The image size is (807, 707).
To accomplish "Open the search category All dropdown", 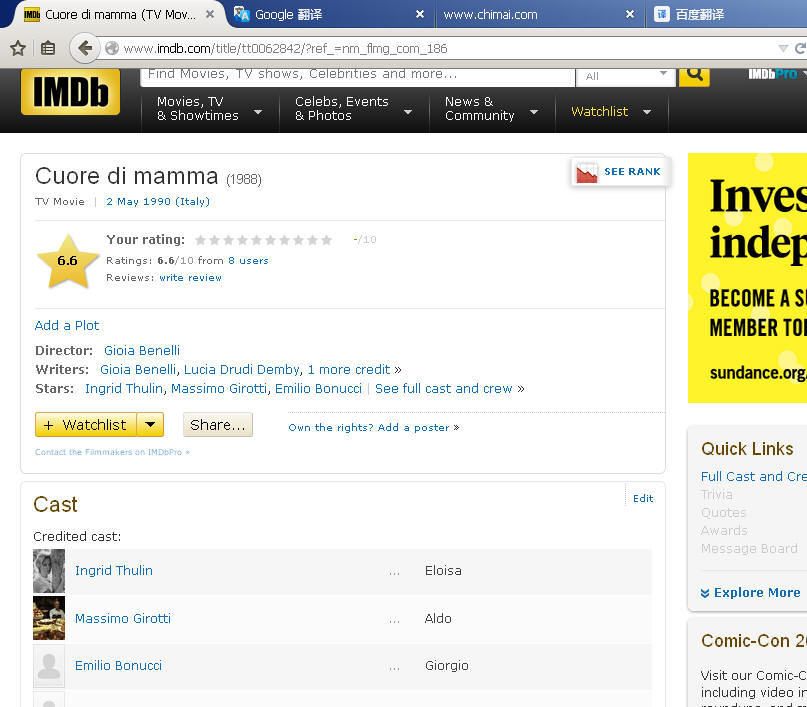I will (626, 76).
